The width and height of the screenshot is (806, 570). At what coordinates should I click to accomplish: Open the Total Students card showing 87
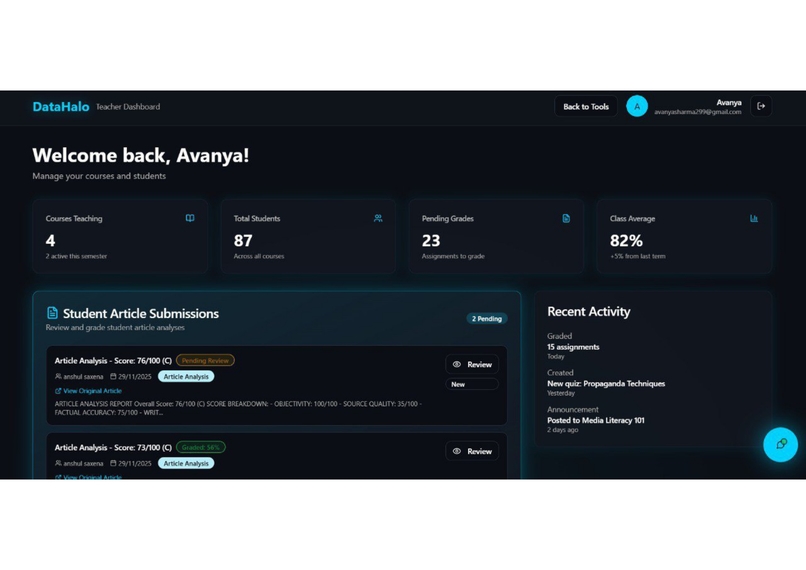point(308,236)
